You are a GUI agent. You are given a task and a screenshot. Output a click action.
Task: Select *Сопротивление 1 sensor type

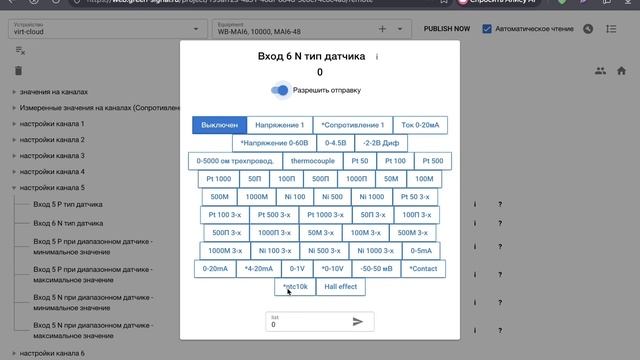tap(353, 125)
